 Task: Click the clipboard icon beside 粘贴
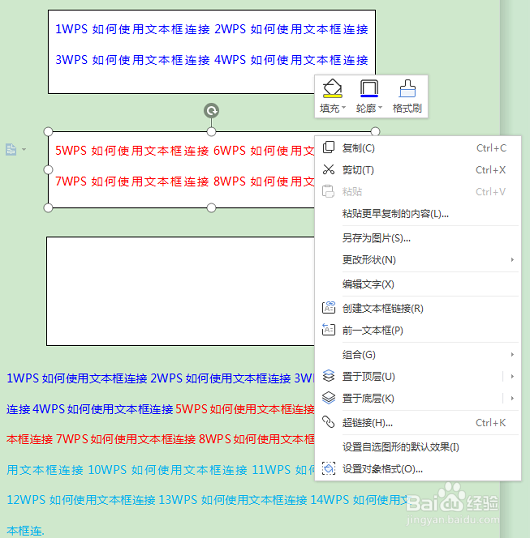[328, 191]
